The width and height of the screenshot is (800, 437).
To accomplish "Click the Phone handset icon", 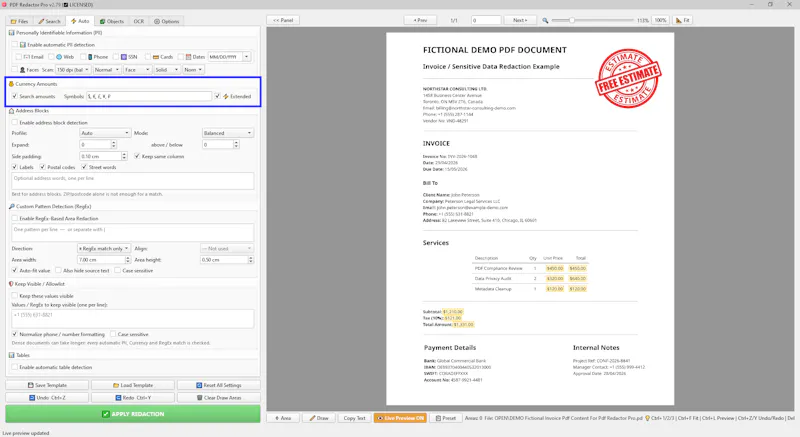I will point(90,57).
